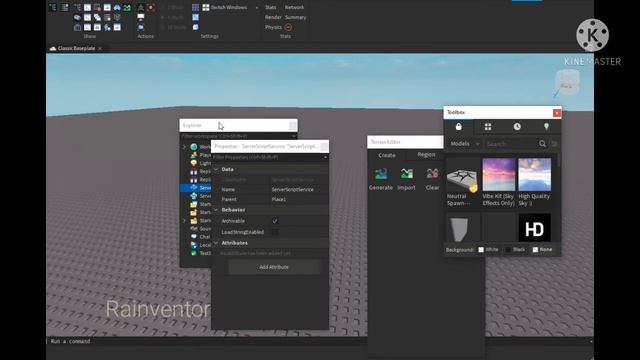
Task: Select highlighted ServerScriptService row in Explorer
Action: pyautogui.click(x=196, y=188)
